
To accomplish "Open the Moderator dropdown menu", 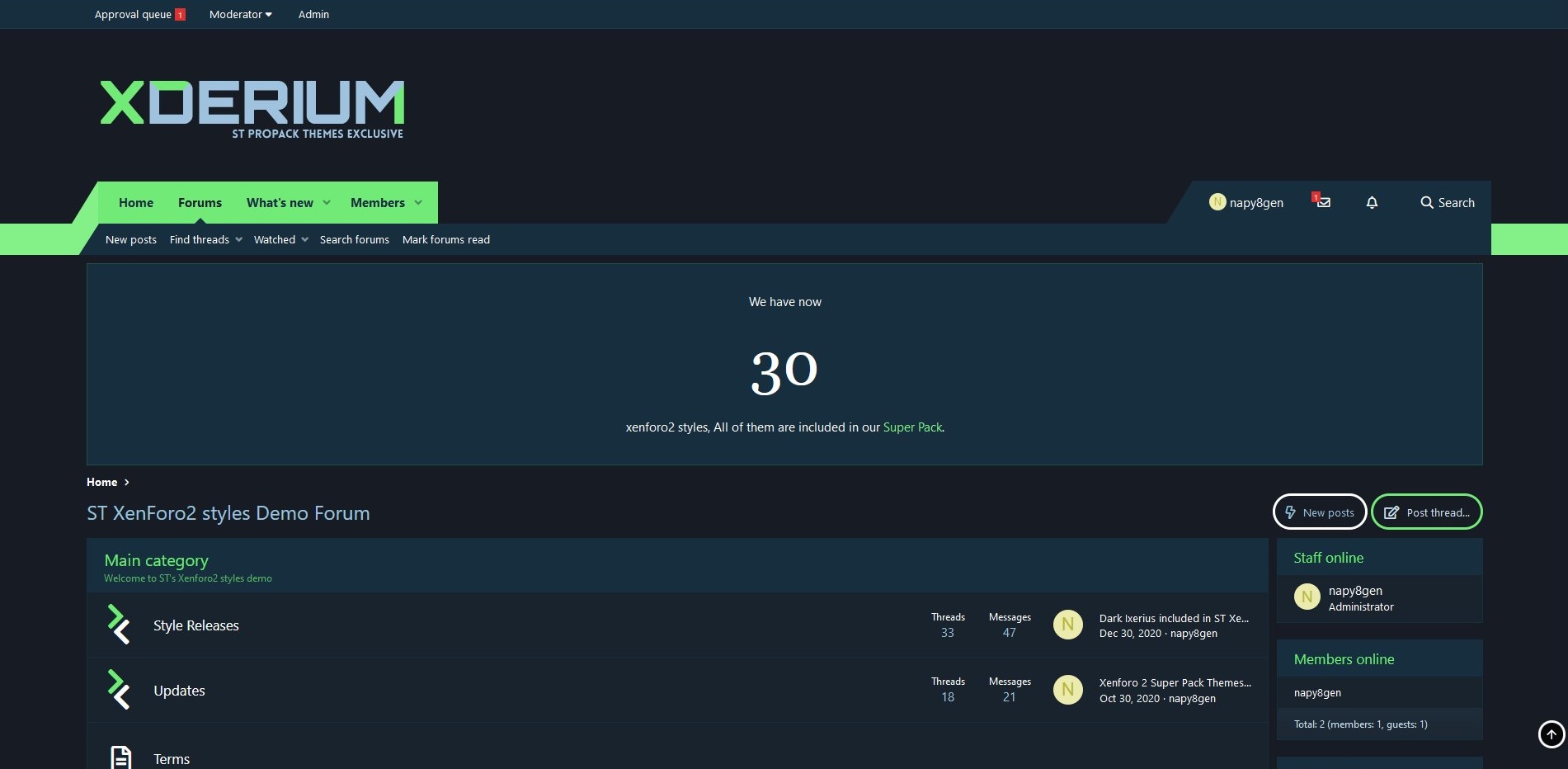I will point(241,14).
